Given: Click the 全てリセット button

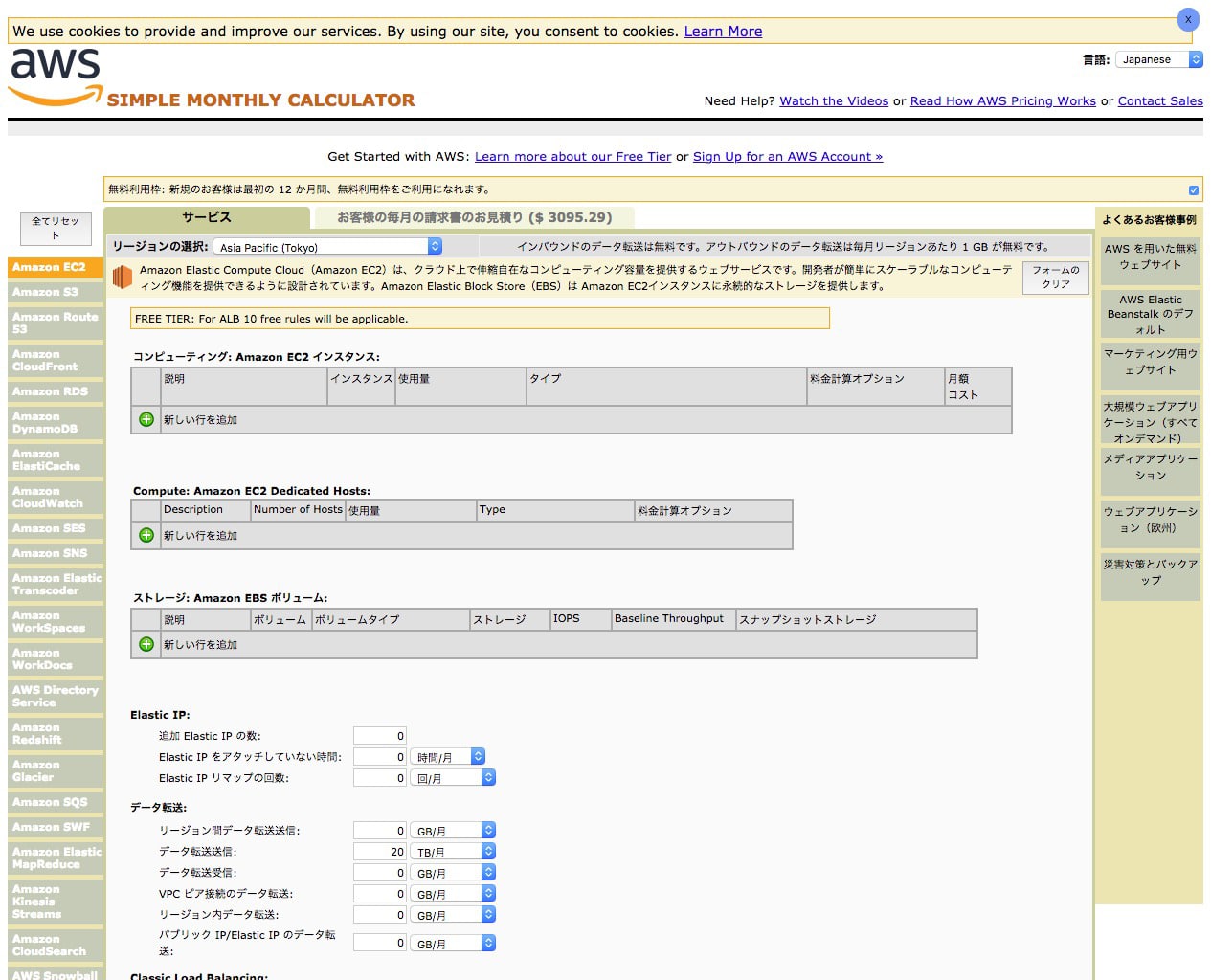Looking at the screenshot, I should point(56,229).
